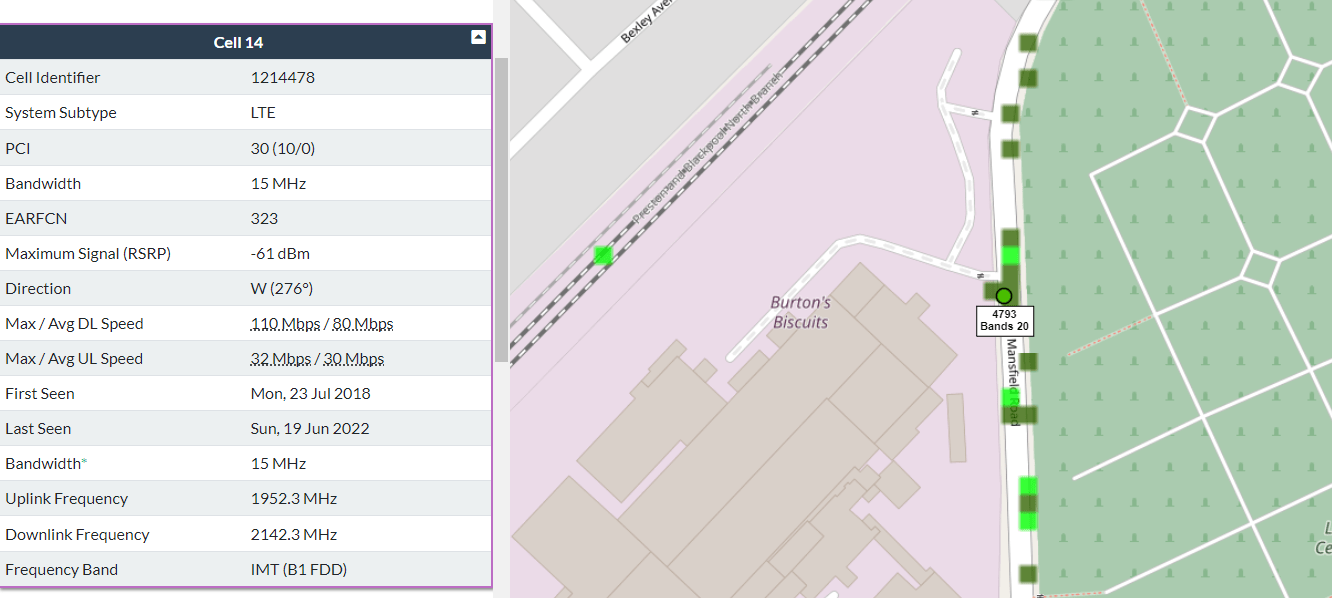Click the bright green measurement square near map bottom
Viewport: 1332px width, 598px height.
point(1028,520)
